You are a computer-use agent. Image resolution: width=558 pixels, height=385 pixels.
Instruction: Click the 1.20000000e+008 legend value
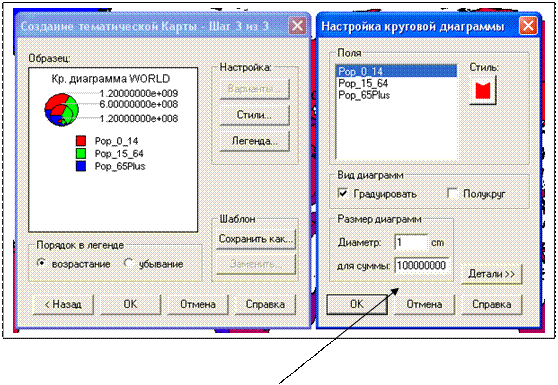pyautogui.click(x=138, y=118)
